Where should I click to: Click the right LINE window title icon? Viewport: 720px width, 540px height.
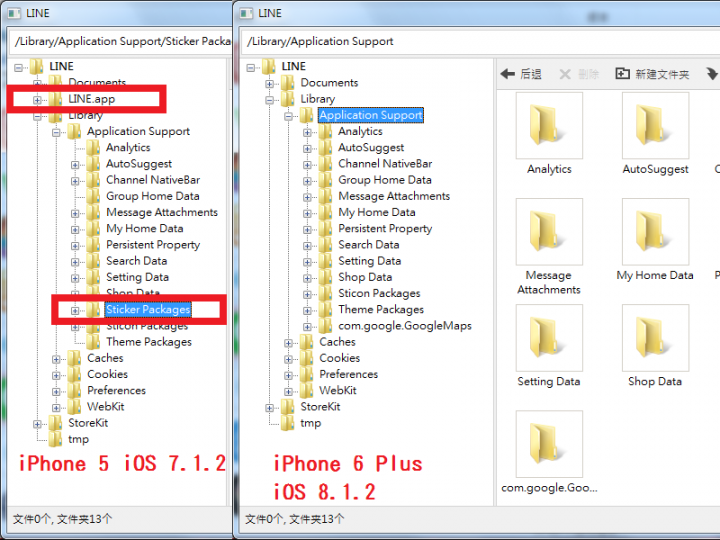coord(247,13)
